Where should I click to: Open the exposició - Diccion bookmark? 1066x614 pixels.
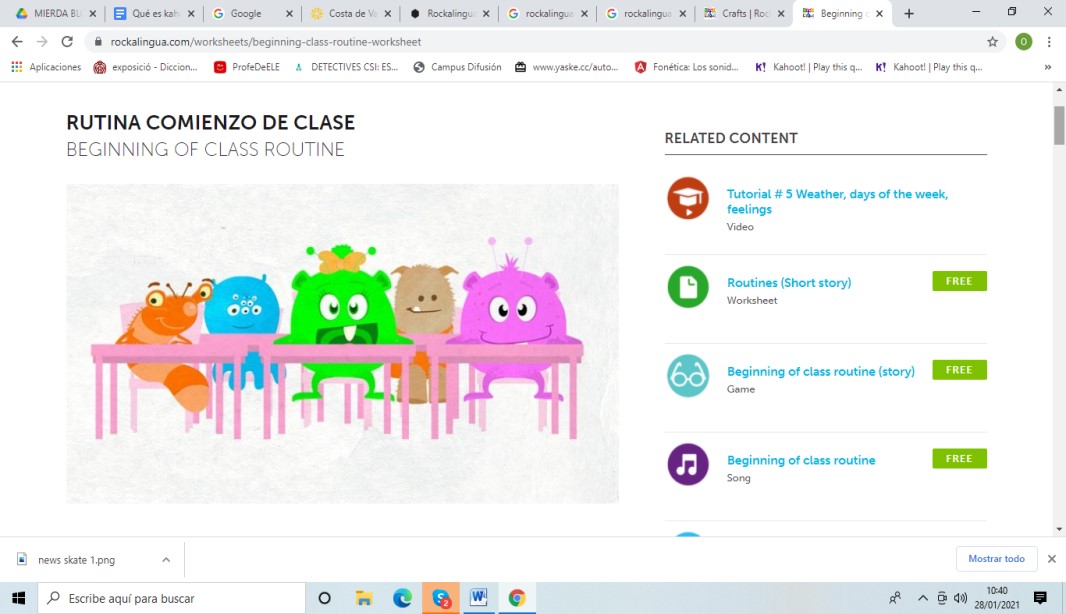pos(145,67)
